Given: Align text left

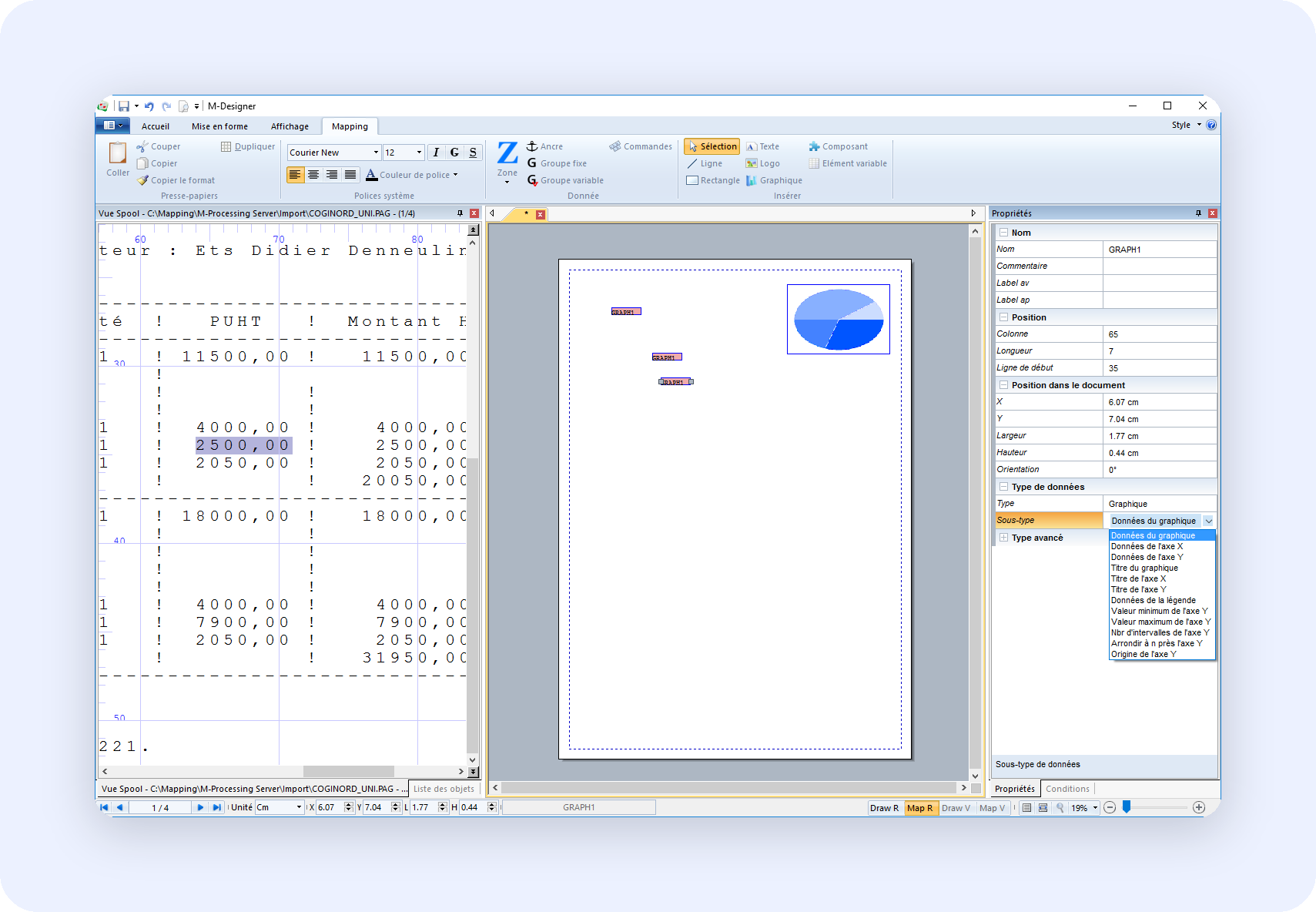Looking at the screenshot, I should (295, 175).
